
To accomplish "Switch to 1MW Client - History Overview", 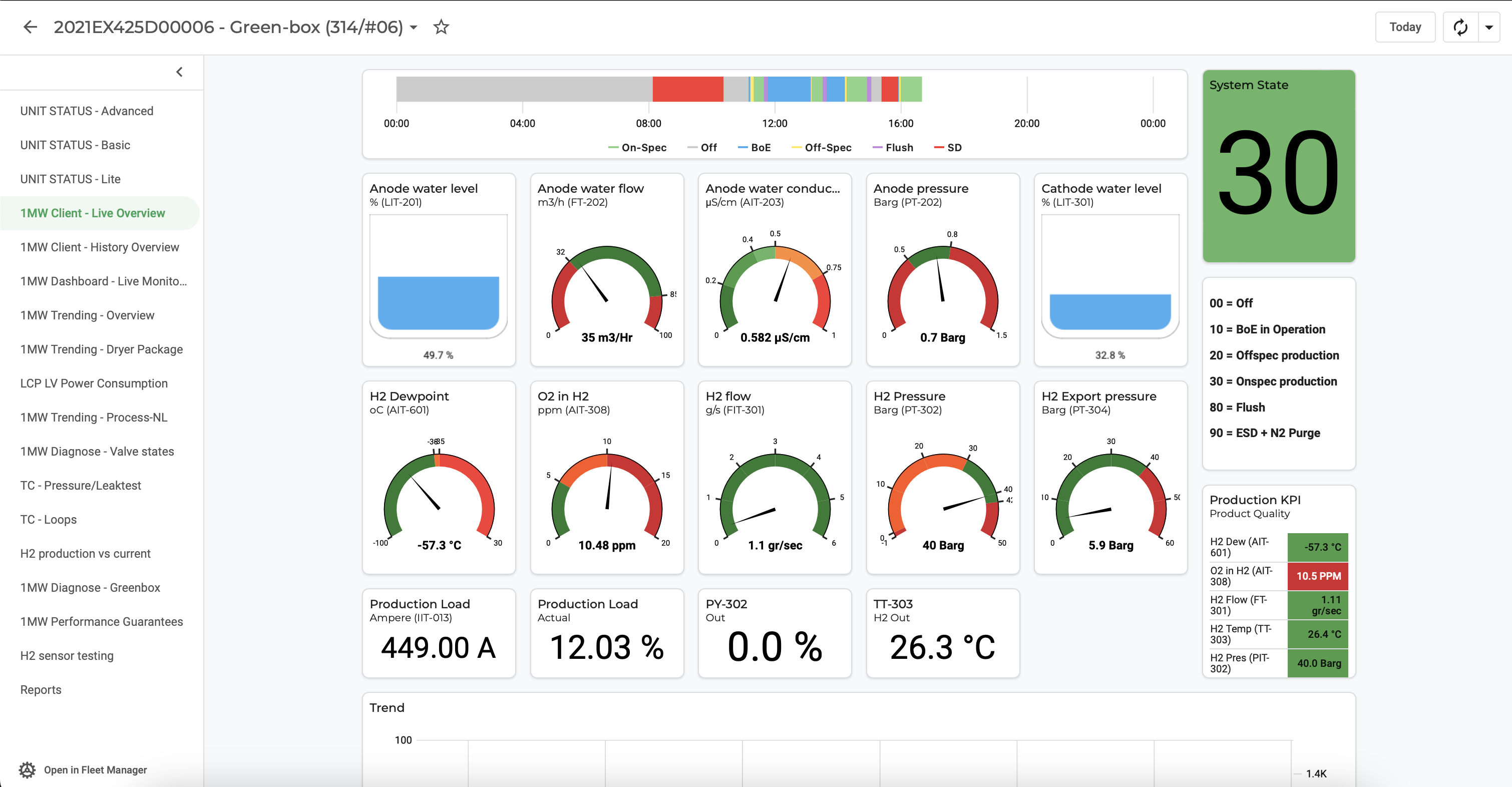I will point(100,247).
